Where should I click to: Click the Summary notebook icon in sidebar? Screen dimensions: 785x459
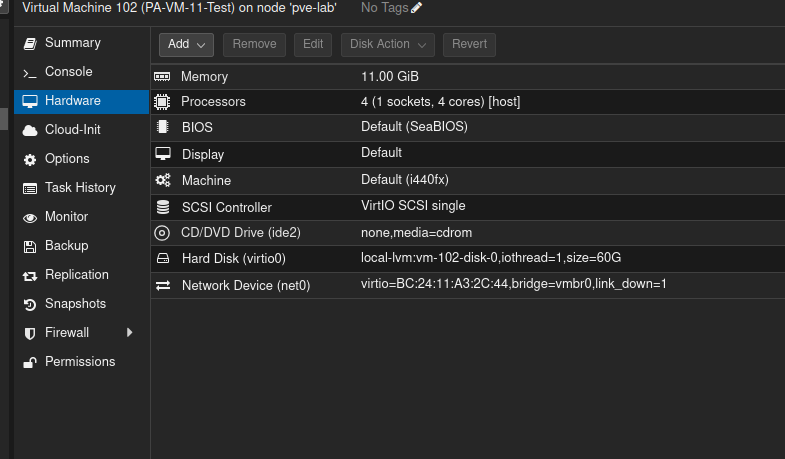30,44
